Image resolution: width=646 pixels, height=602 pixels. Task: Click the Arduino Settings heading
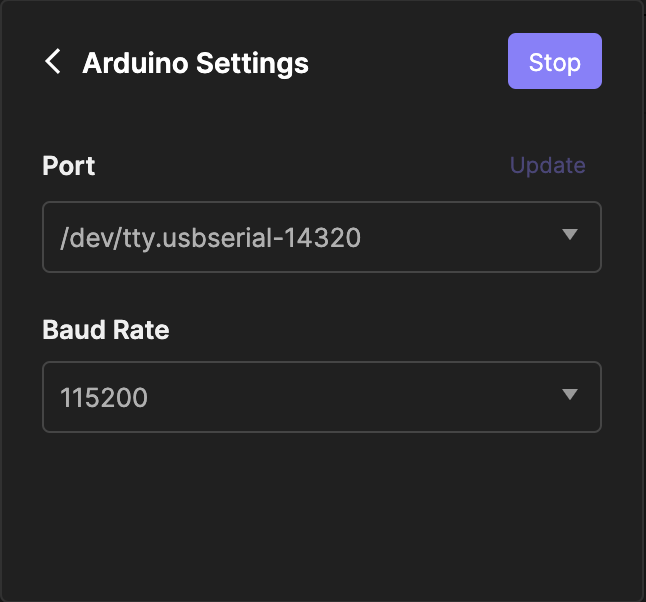point(195,63)
